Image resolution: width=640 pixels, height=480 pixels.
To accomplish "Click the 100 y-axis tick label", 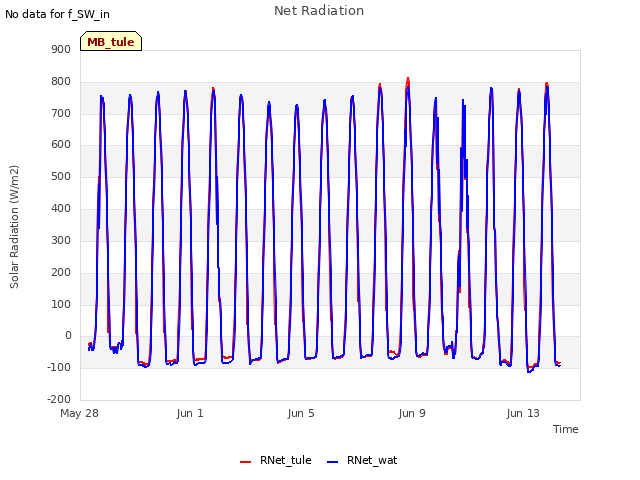I will click(61, 304).
